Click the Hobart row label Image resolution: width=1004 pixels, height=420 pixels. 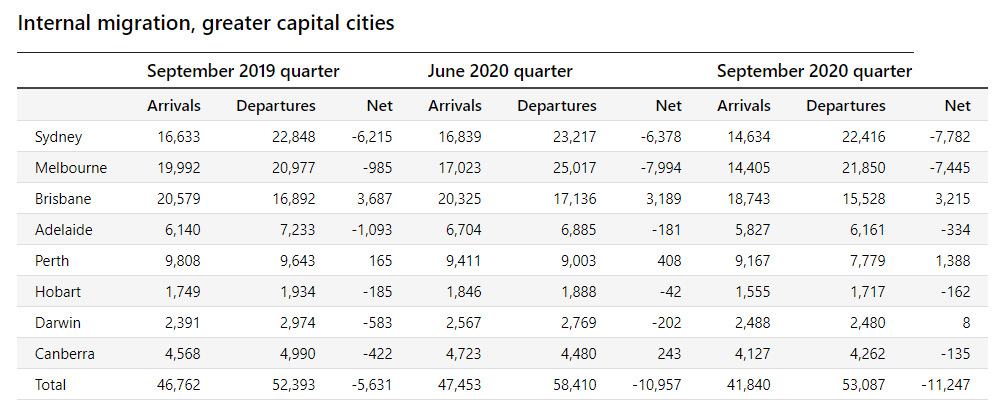[57, 292]
